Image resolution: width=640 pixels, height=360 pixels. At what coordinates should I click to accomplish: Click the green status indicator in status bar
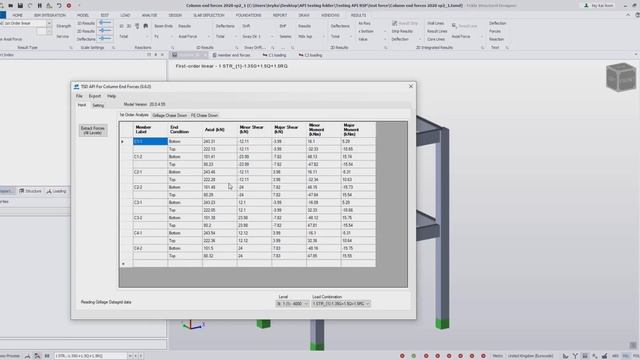pyautogui.click(x=413, y=356)
